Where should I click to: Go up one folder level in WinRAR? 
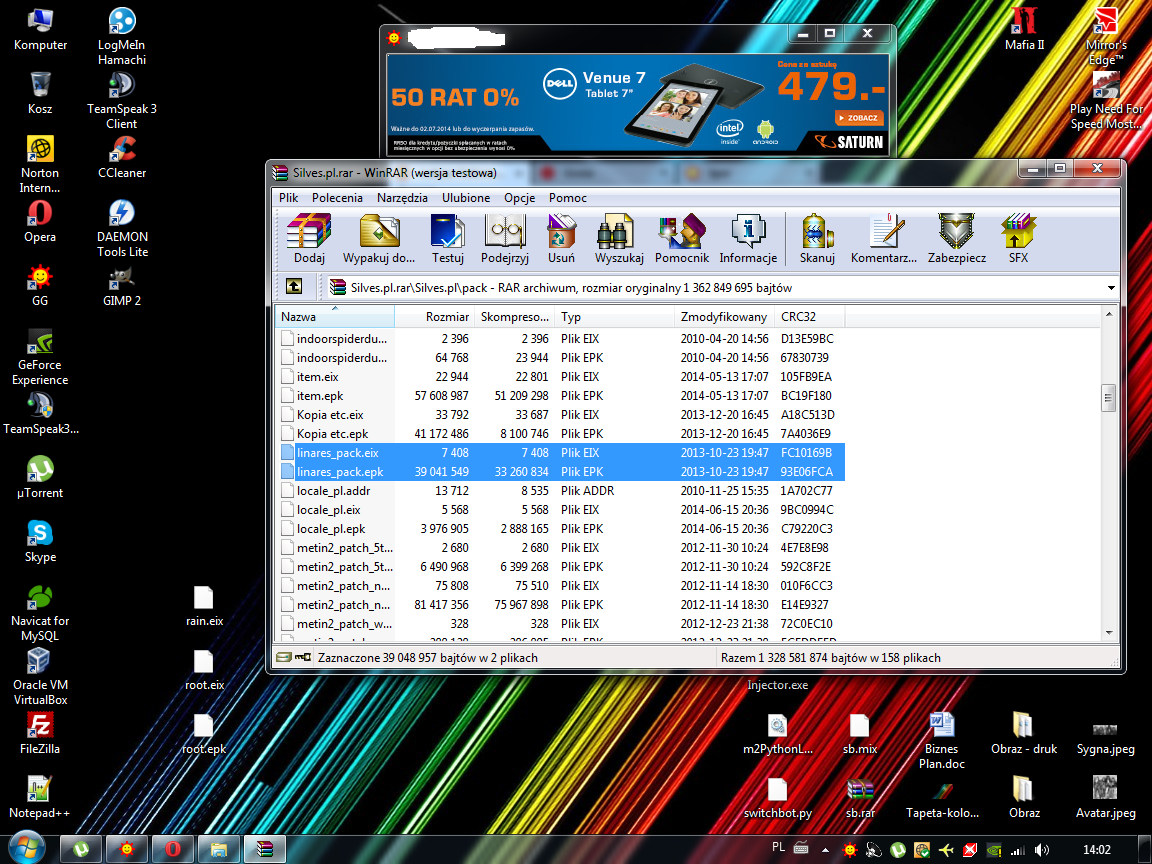(x=294, y=287)
